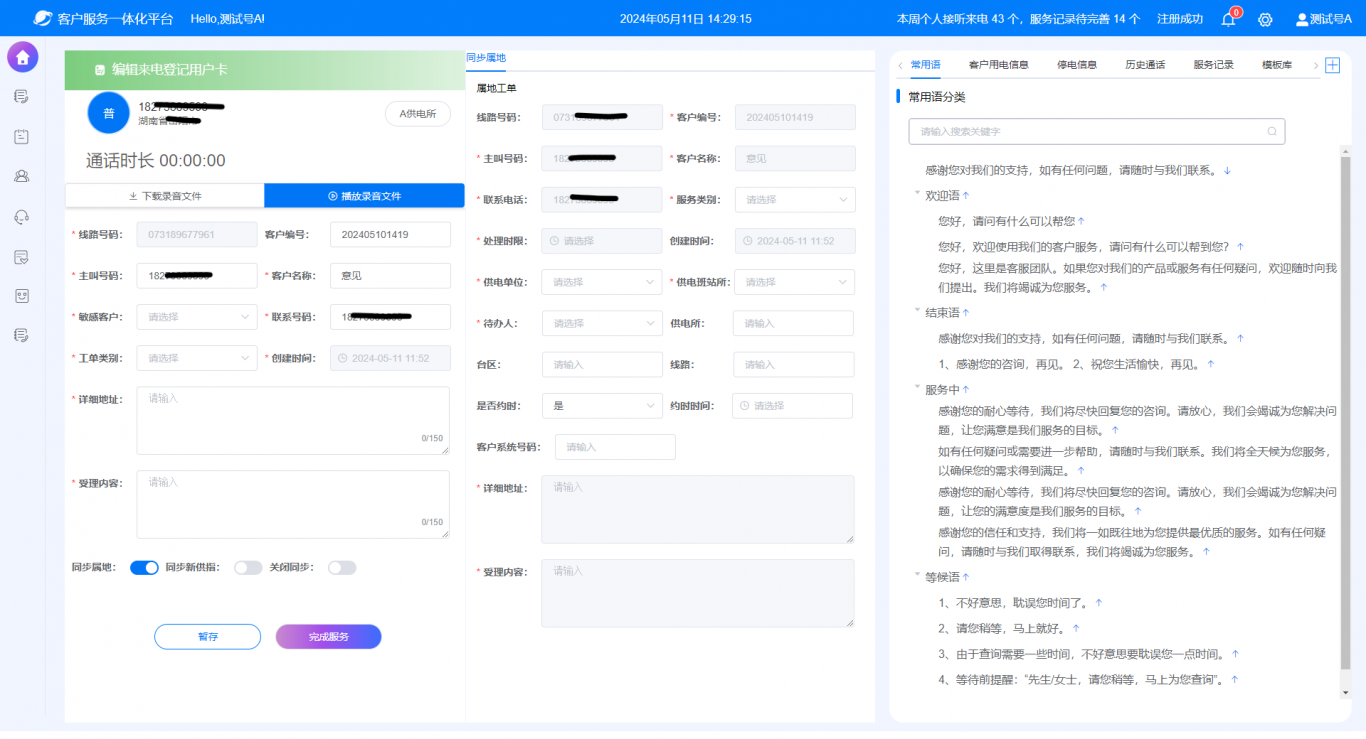Click arrow after 感谢您的咨询，再见 phrase
The height and width of the screenshot is (739, 1366).
coord(1211,364)
